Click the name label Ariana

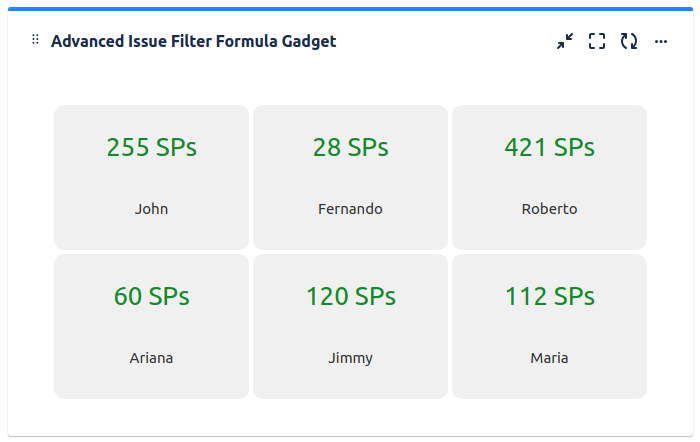click(x=151, y=358)
